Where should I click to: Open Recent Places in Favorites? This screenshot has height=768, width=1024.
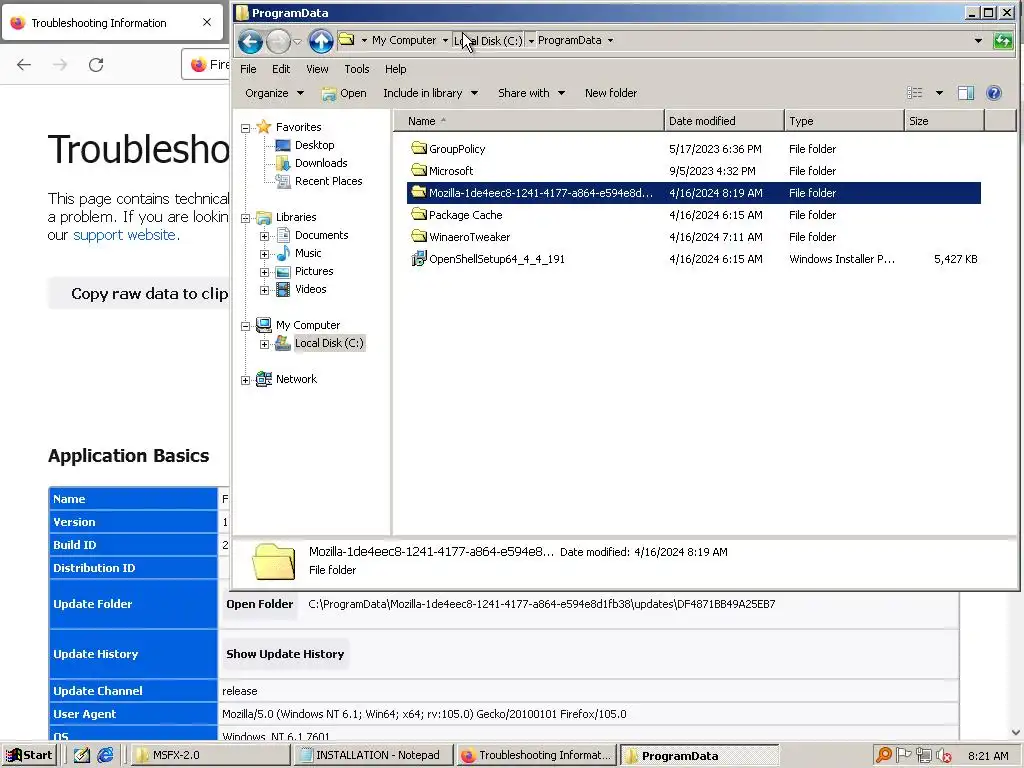[x=328, y=181]
